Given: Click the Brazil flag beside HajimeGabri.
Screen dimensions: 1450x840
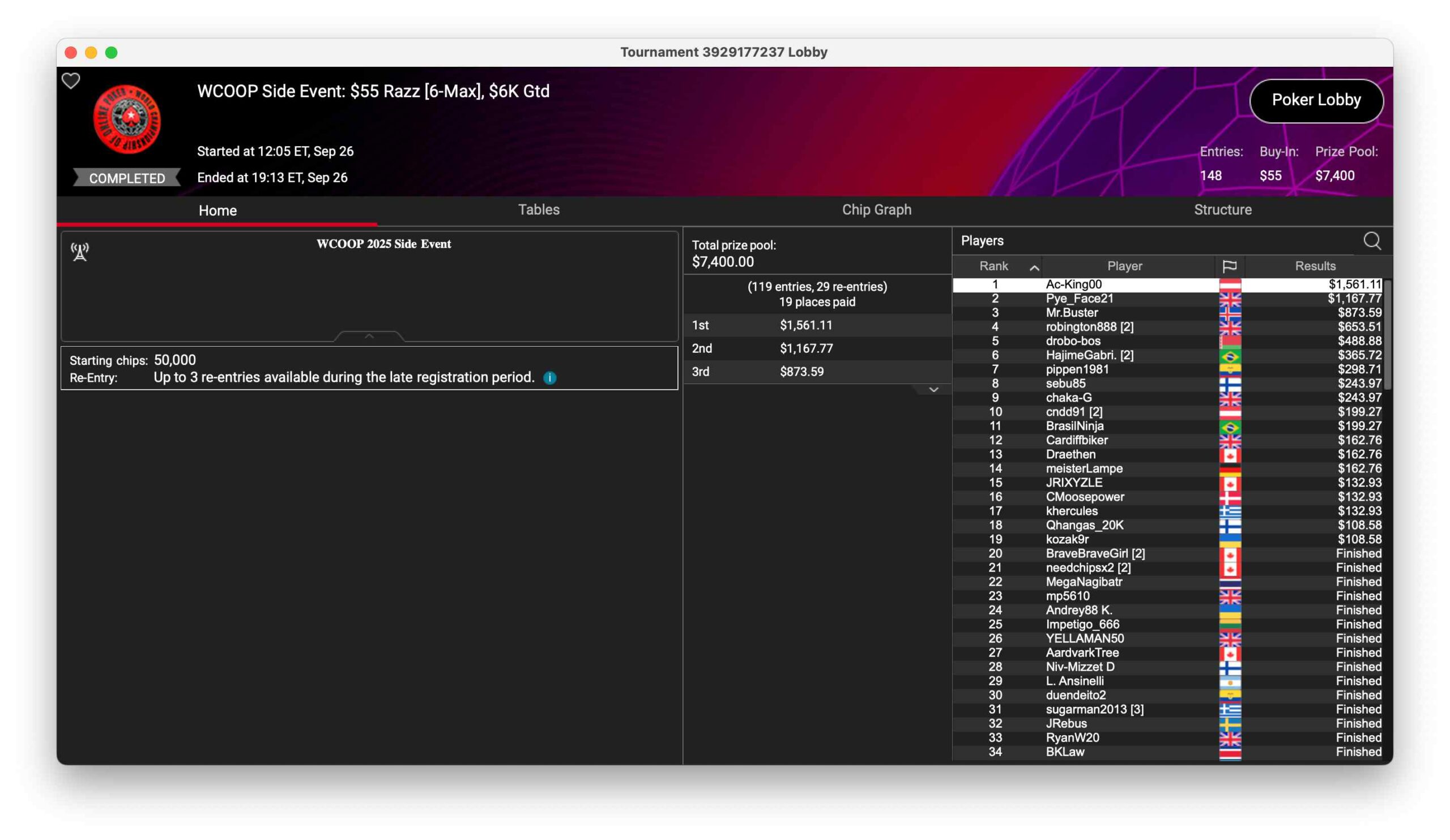Looking at the screenshot, I should click(x=1230, y=356).
